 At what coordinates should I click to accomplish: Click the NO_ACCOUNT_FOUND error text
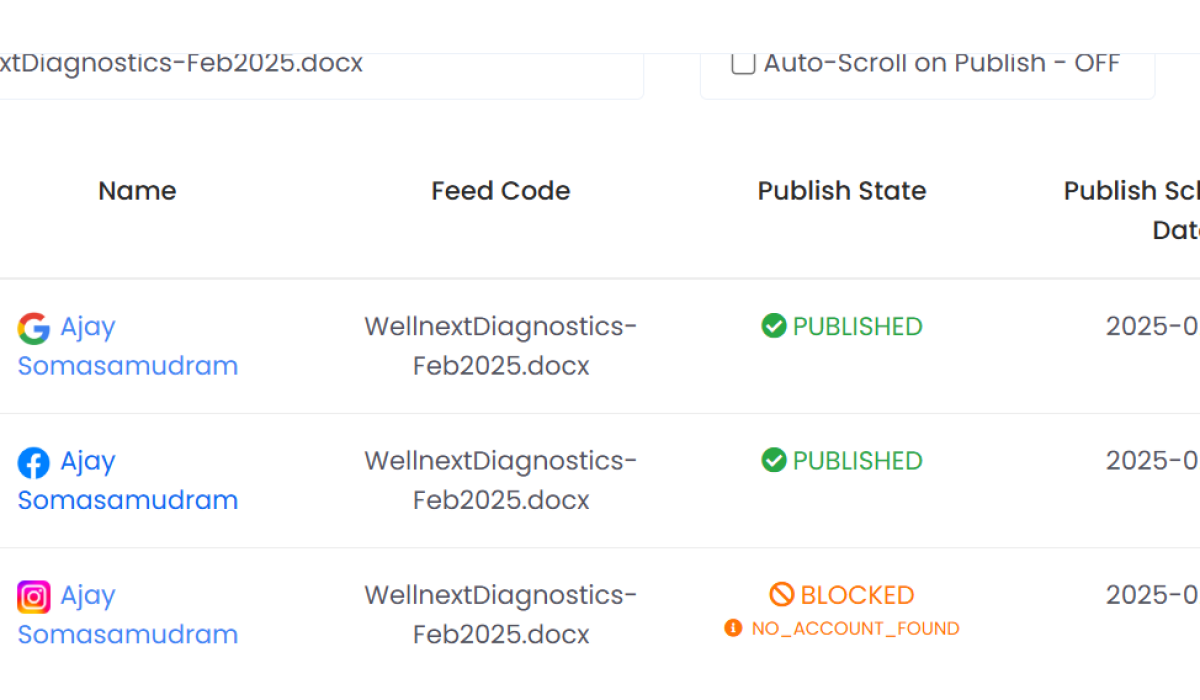click(855, 628)
